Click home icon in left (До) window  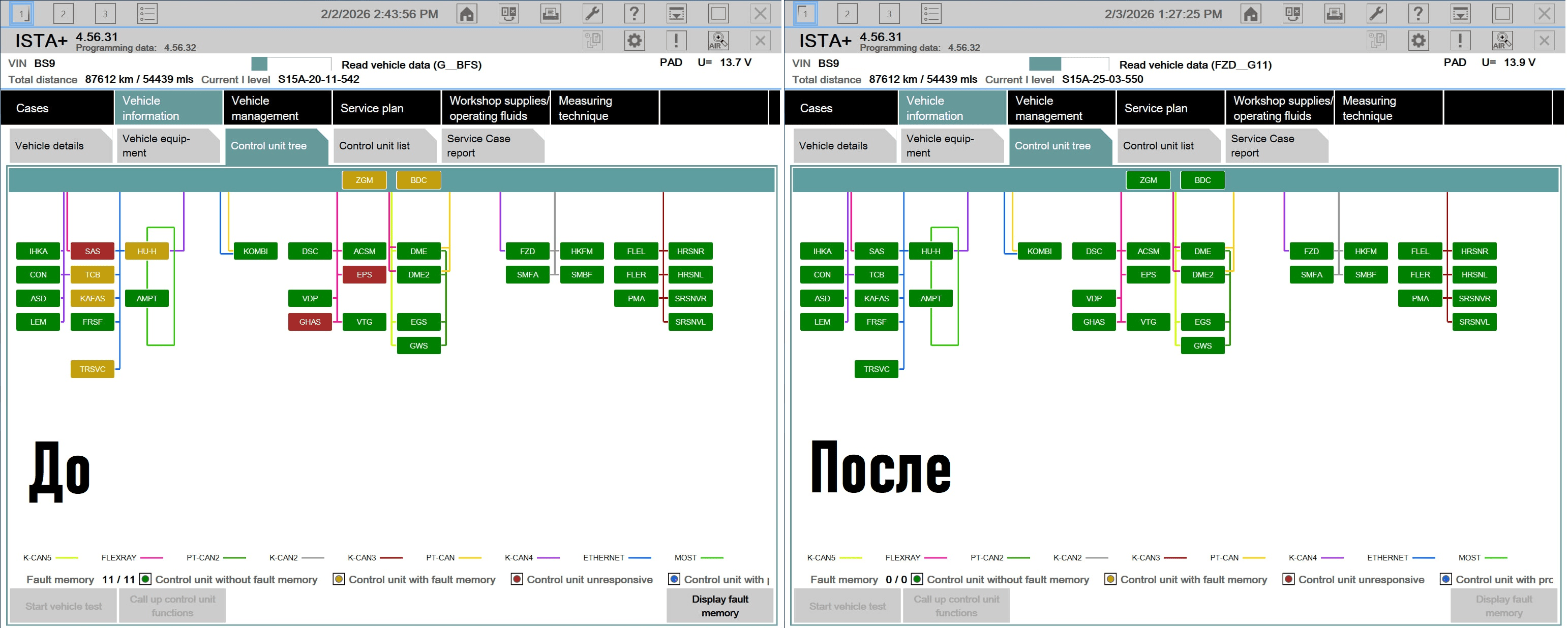466,13
